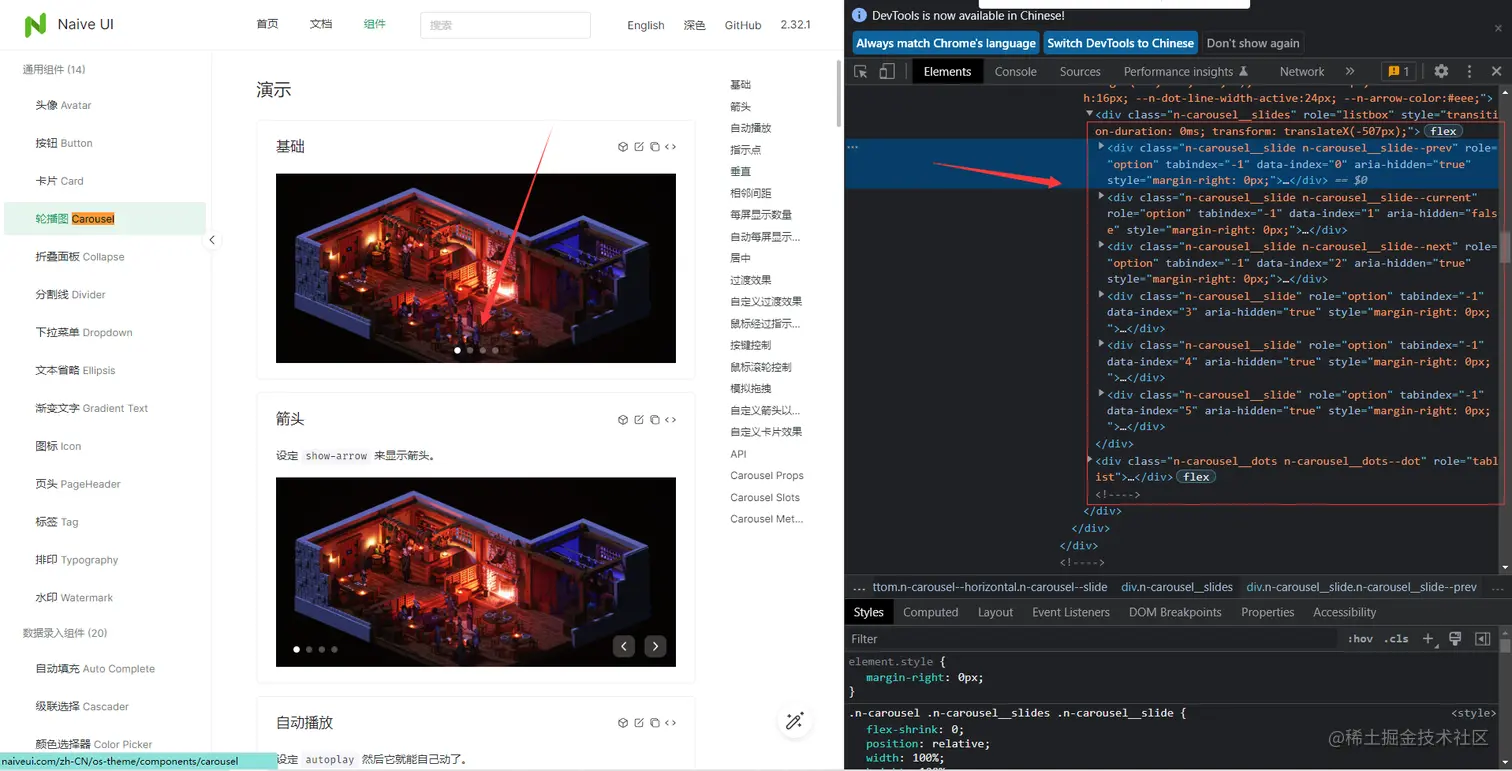Image resolution: width=1512 pixels, height=771 pixels.
Task: Expand the n-carousel__slide--current div node
Action: point(1101,197)
